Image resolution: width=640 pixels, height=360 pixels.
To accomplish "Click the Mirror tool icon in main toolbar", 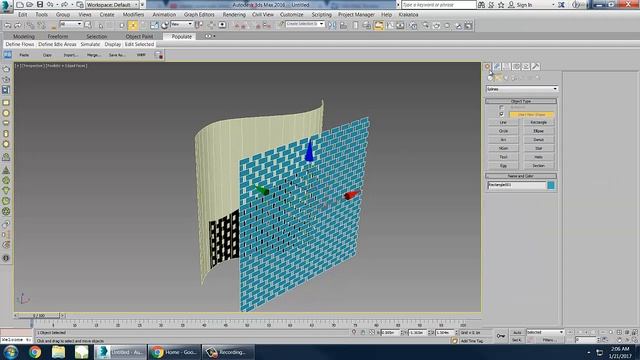I will (332, 25).
